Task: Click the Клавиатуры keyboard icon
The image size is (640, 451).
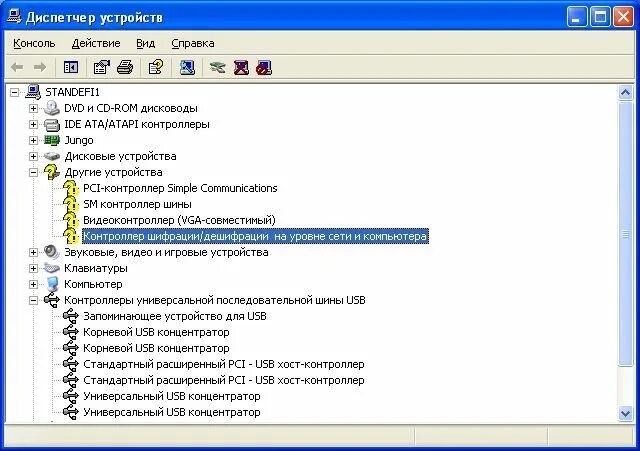Action: (52, 268)
